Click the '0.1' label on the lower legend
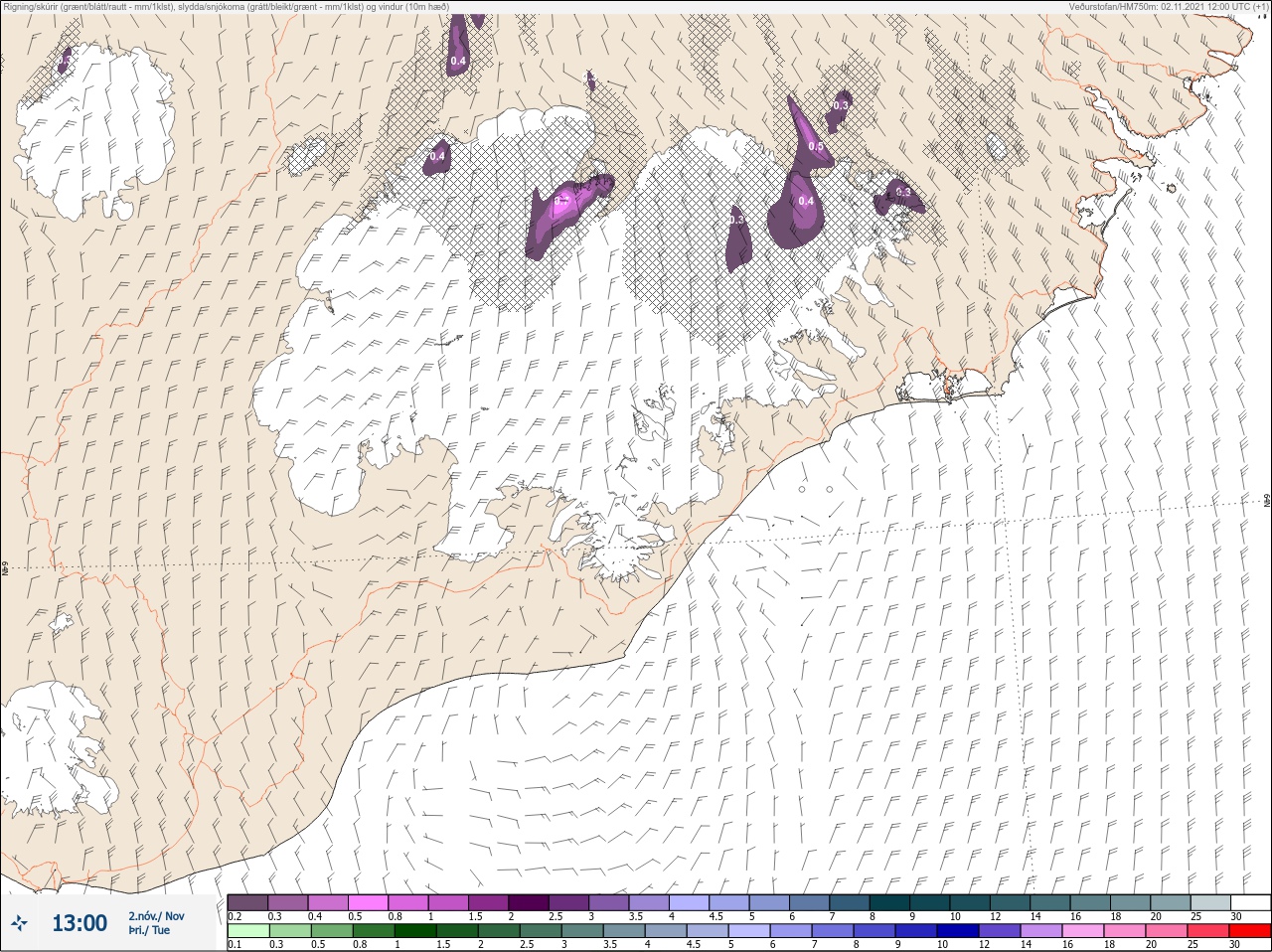 point(235,945)
